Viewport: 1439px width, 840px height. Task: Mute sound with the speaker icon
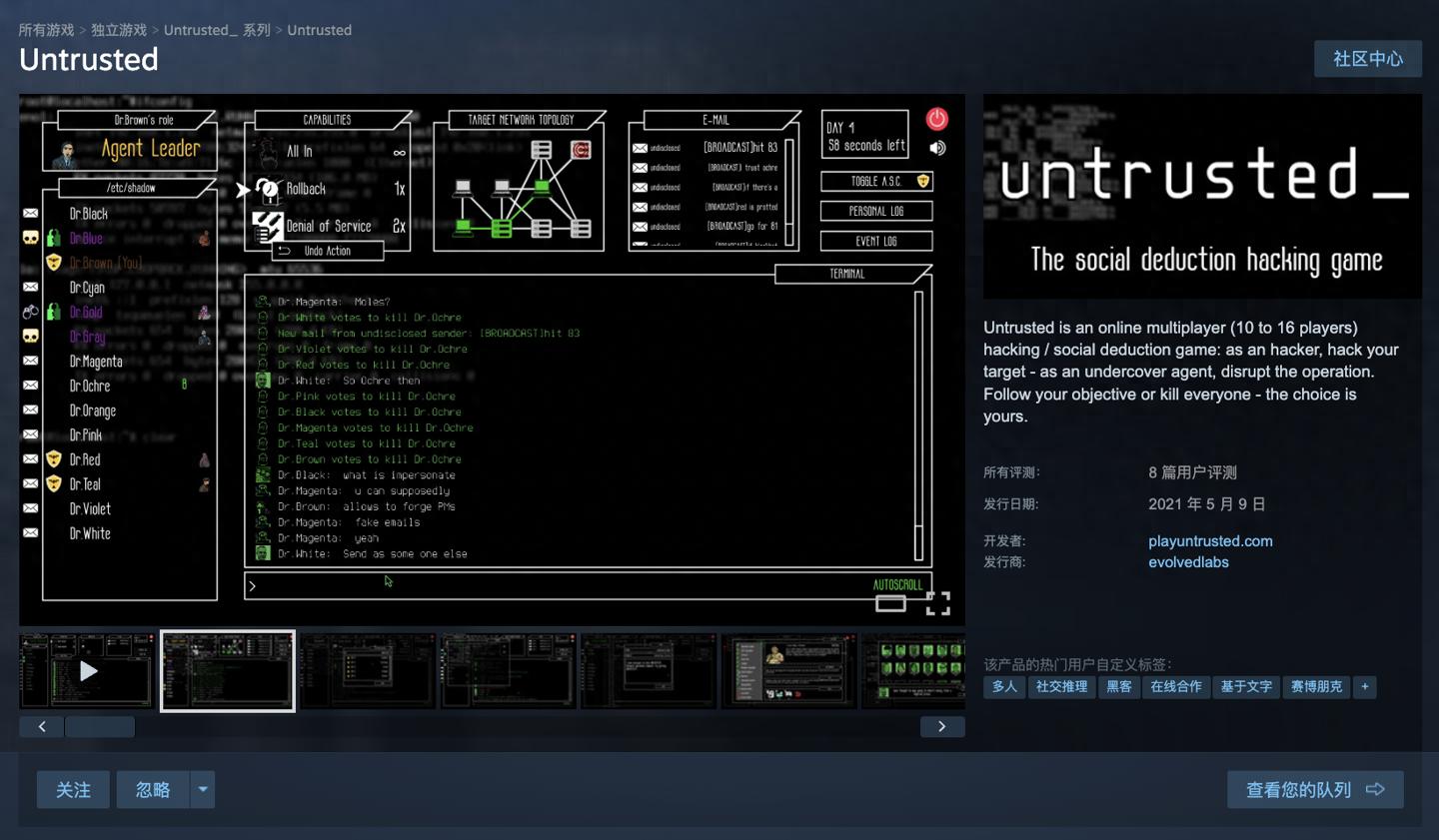(937, 148)
